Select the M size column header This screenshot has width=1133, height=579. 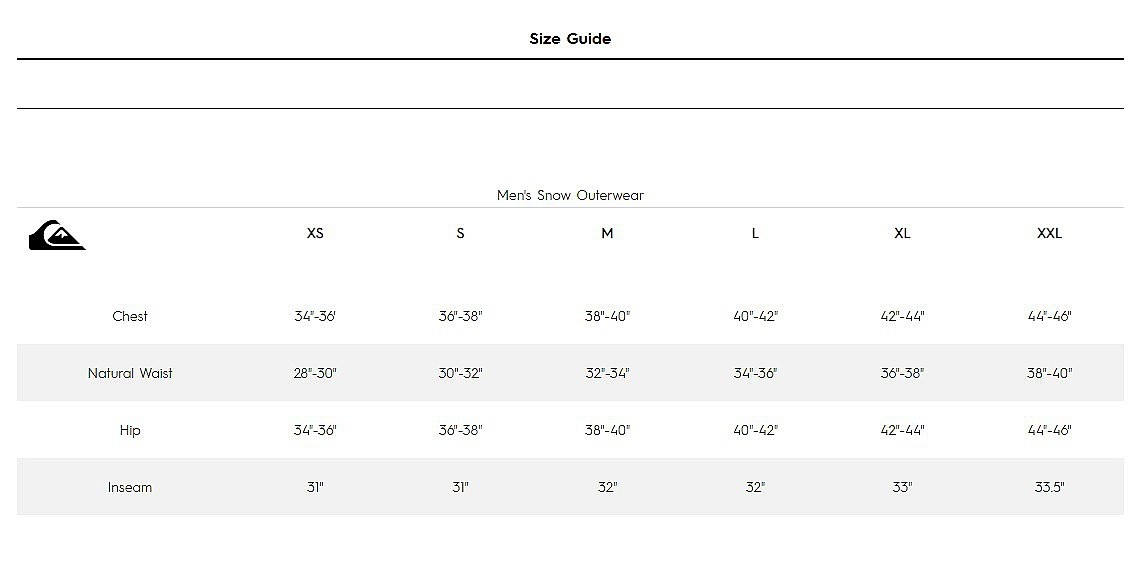pyautogui.click(x=607, y=233)
